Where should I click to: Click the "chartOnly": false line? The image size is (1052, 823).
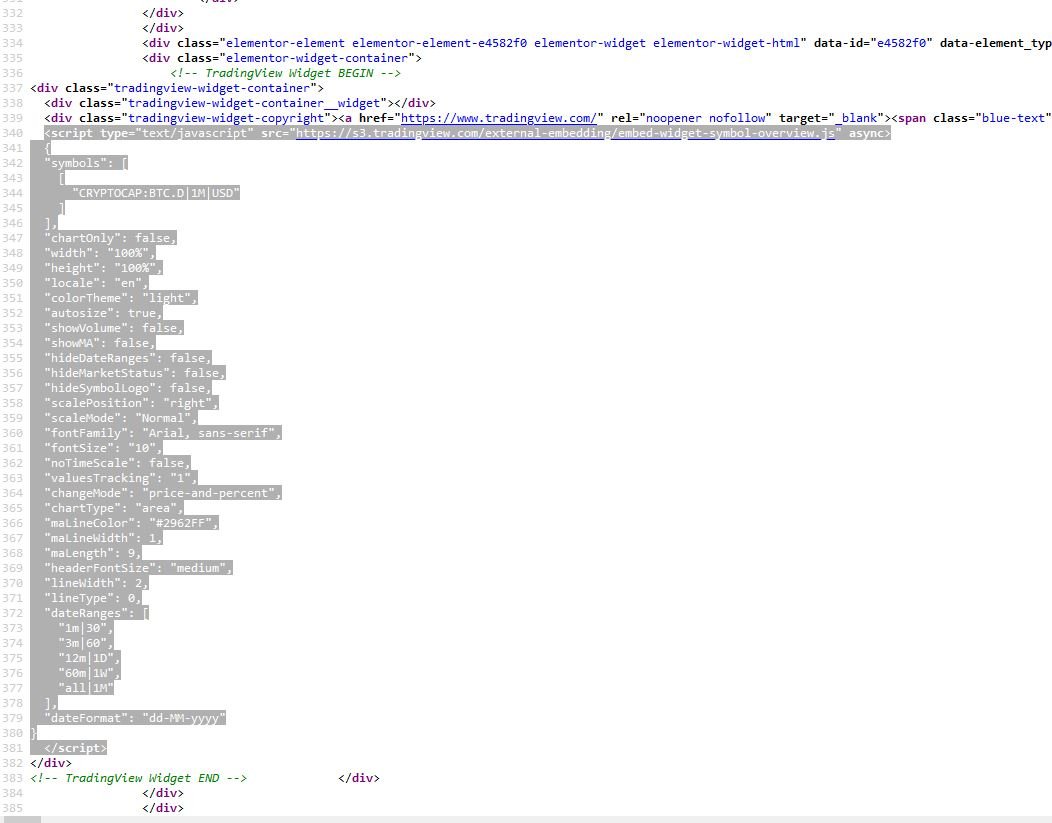[x=110, y=238]
